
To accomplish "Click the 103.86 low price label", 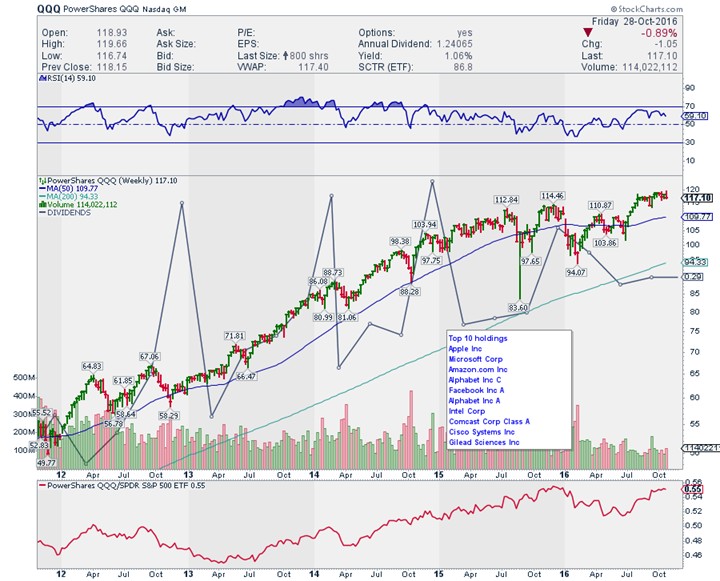I will coord(605,243).
